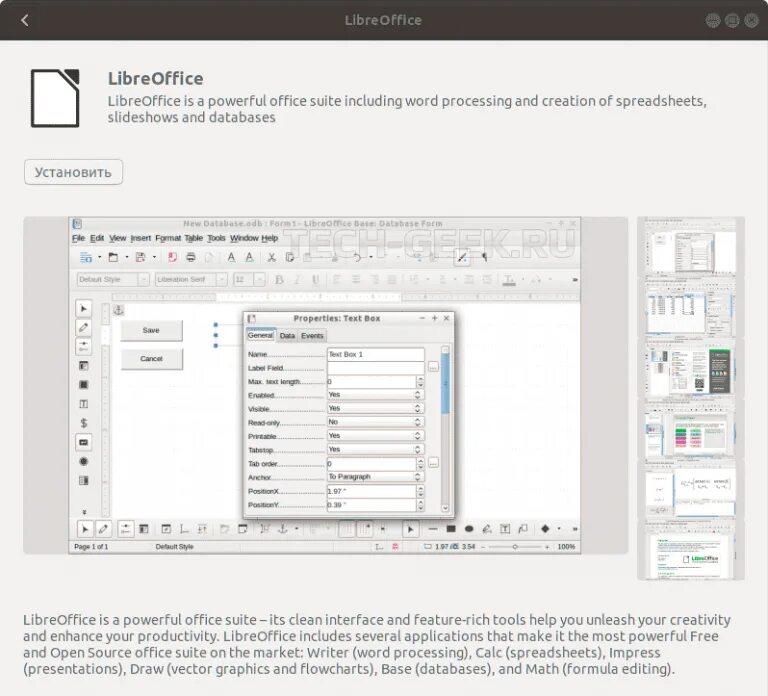Select the arrow Select tool in left sidebar
This screenshot has height=696, width=768.
(84, 309)
